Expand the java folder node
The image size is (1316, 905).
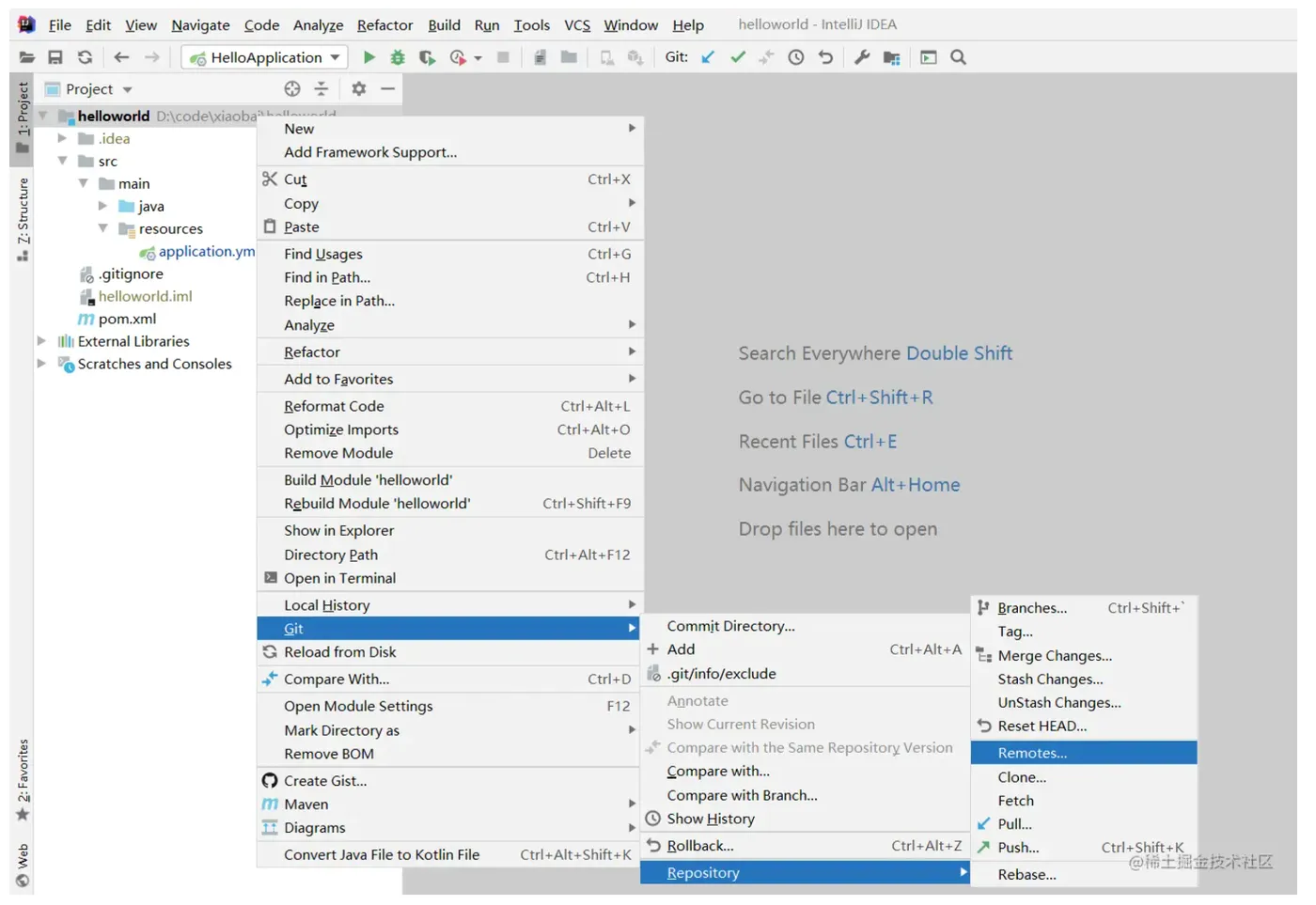click(102, 206)
